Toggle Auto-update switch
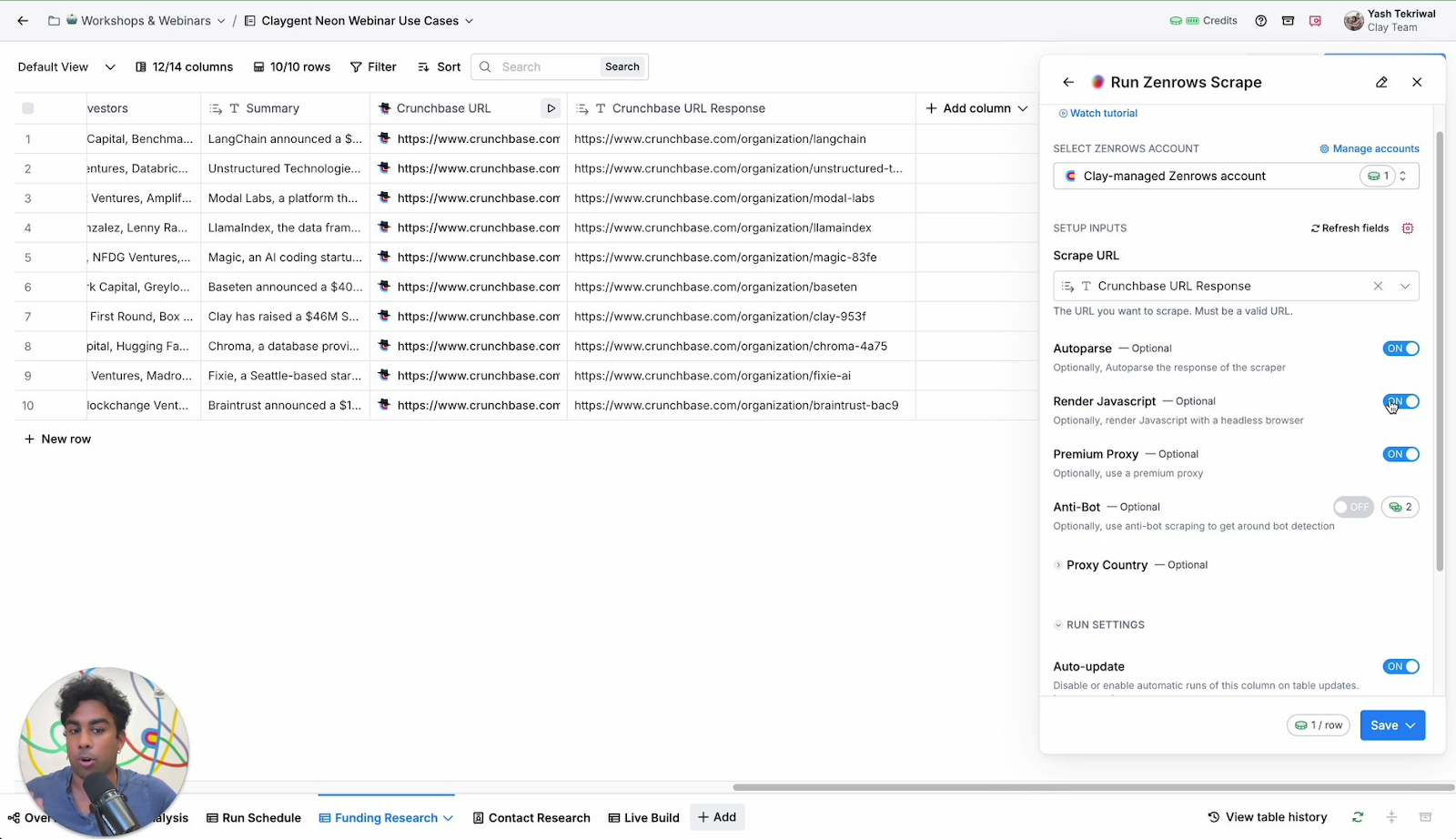 pos(1400,667)
